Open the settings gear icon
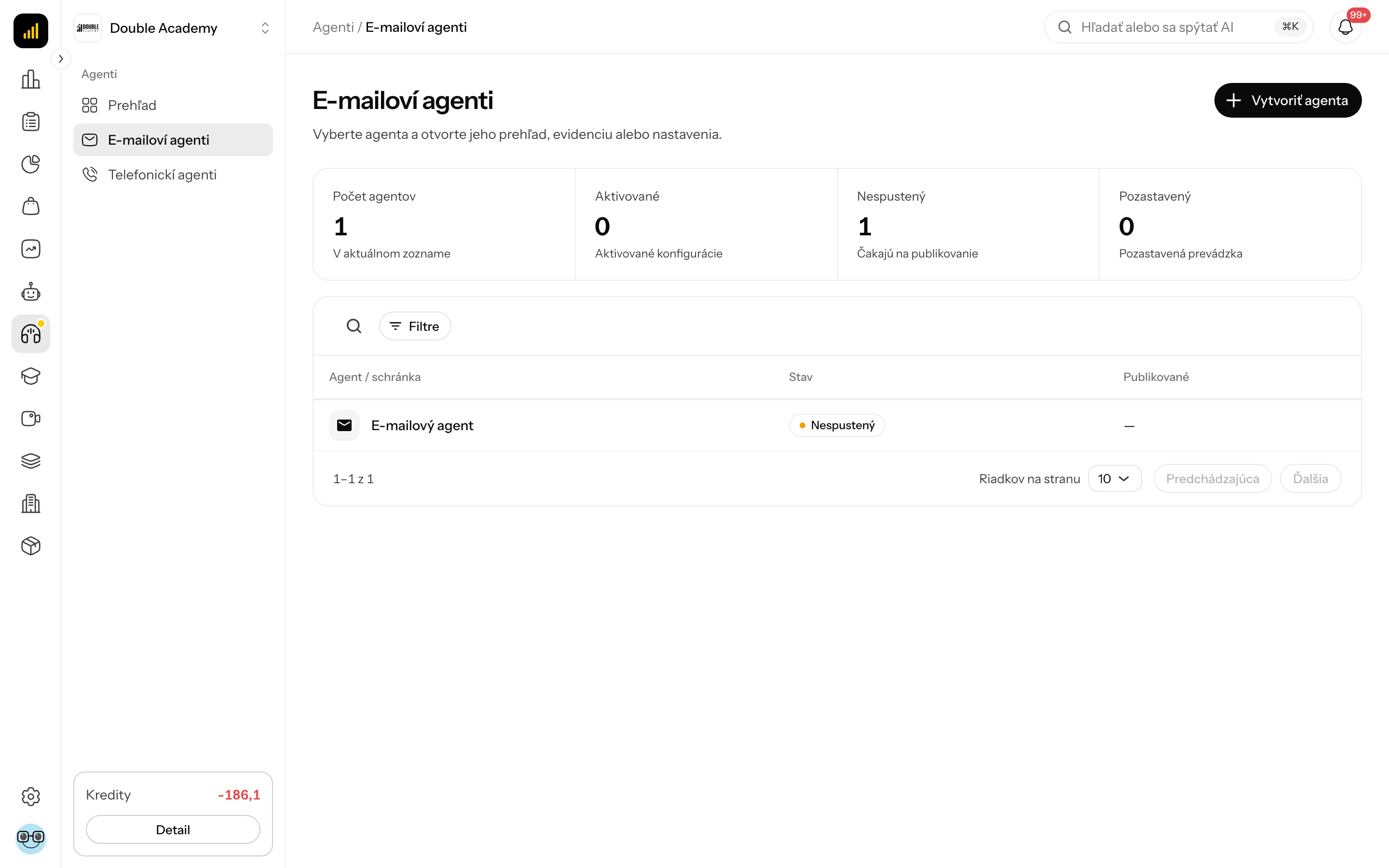 (30, 796)
